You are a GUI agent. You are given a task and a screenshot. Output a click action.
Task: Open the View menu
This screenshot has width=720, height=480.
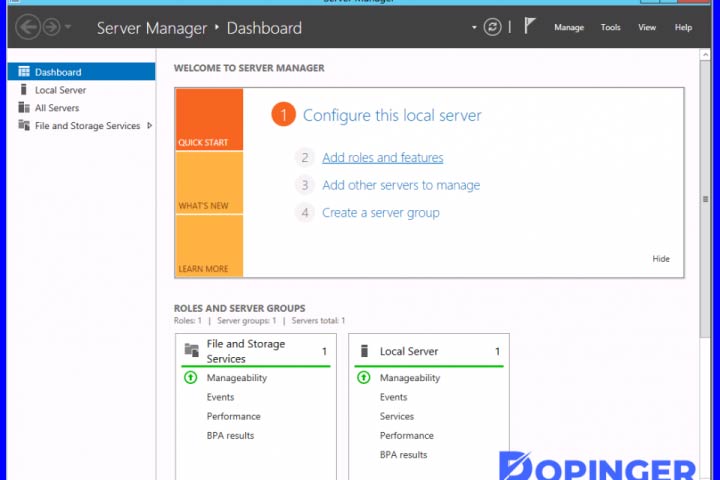click(x=647, y=28)
